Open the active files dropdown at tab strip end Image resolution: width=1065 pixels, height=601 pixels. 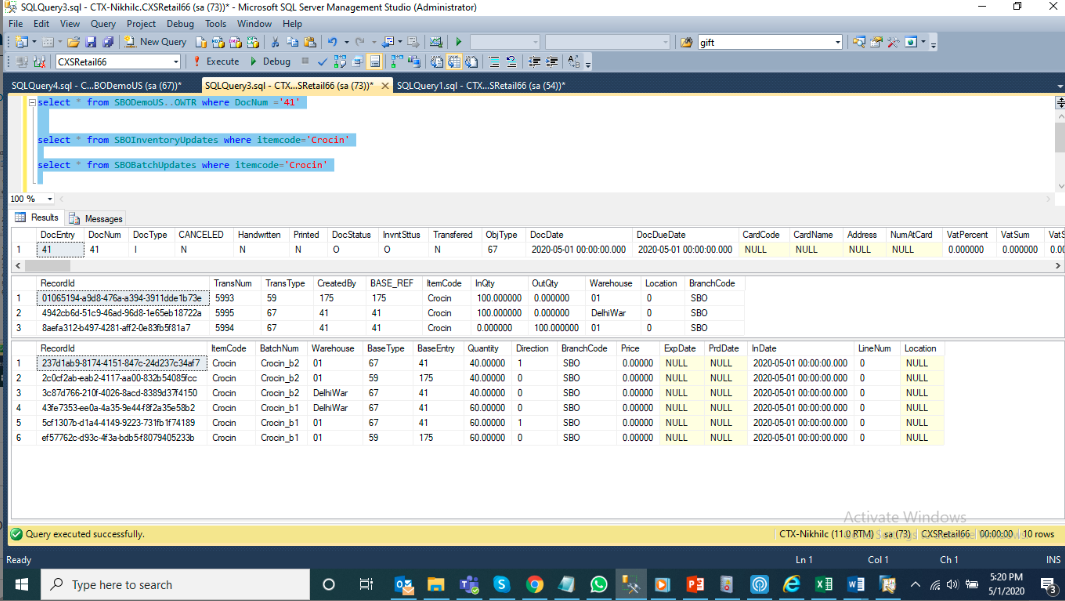pos(1060,86)
